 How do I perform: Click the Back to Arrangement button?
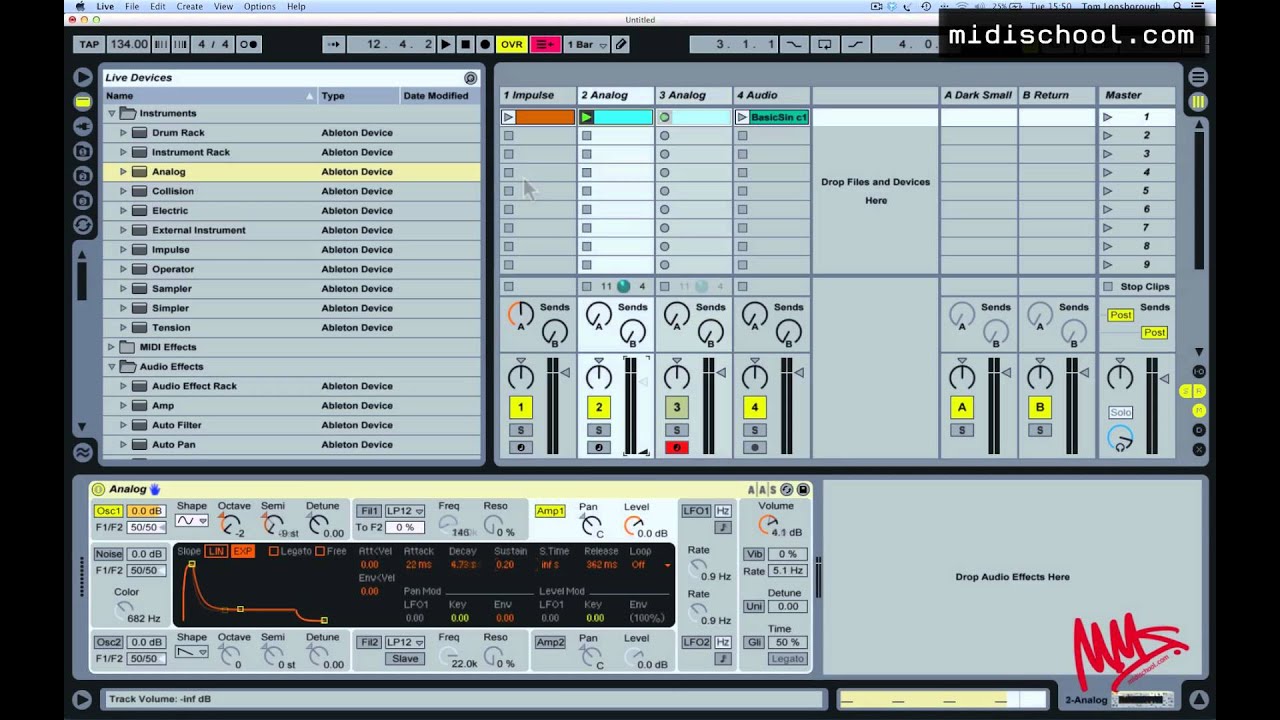click(x=544, y=44)
